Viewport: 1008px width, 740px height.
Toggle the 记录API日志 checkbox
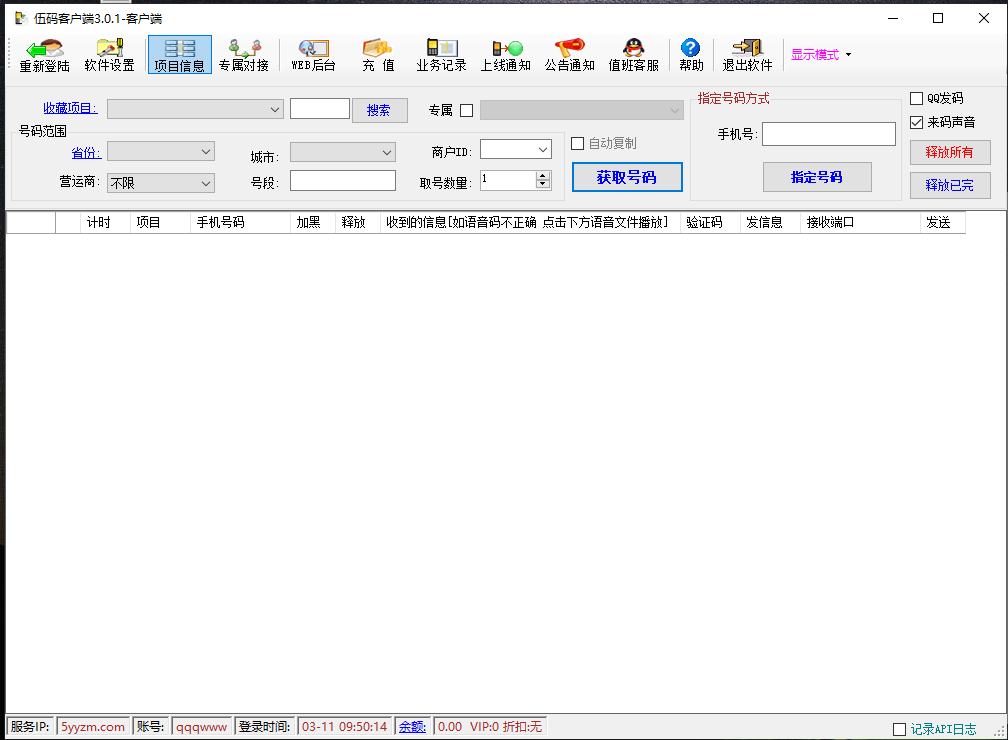click(x=899, y=729)
